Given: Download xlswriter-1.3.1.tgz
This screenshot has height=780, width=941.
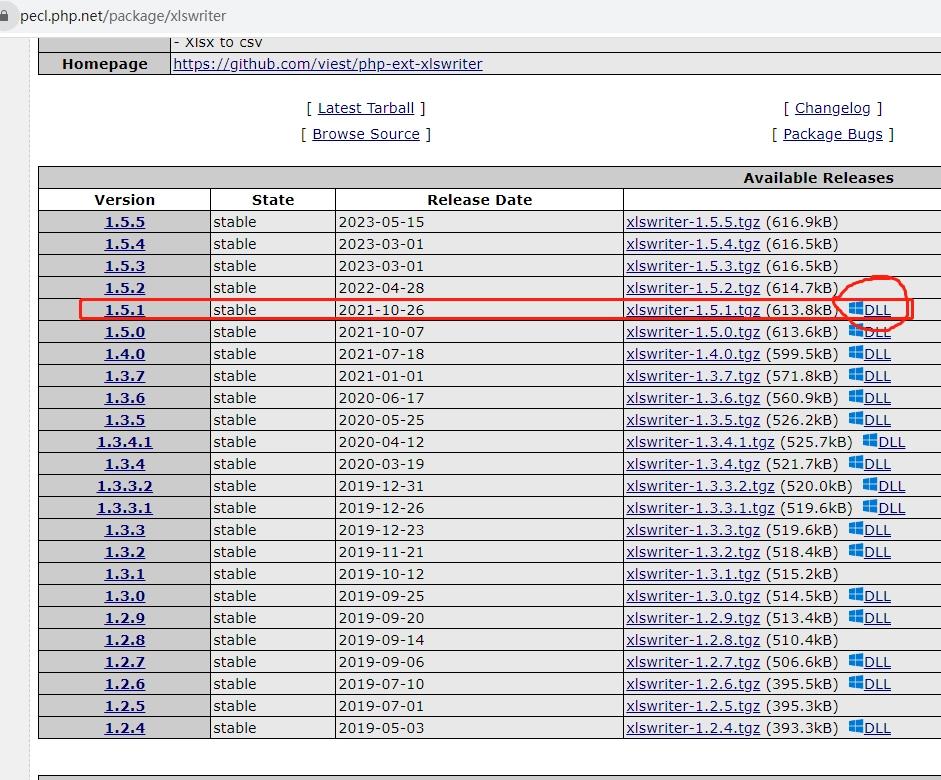Looking at the screenshot, I should coord(693,574).
